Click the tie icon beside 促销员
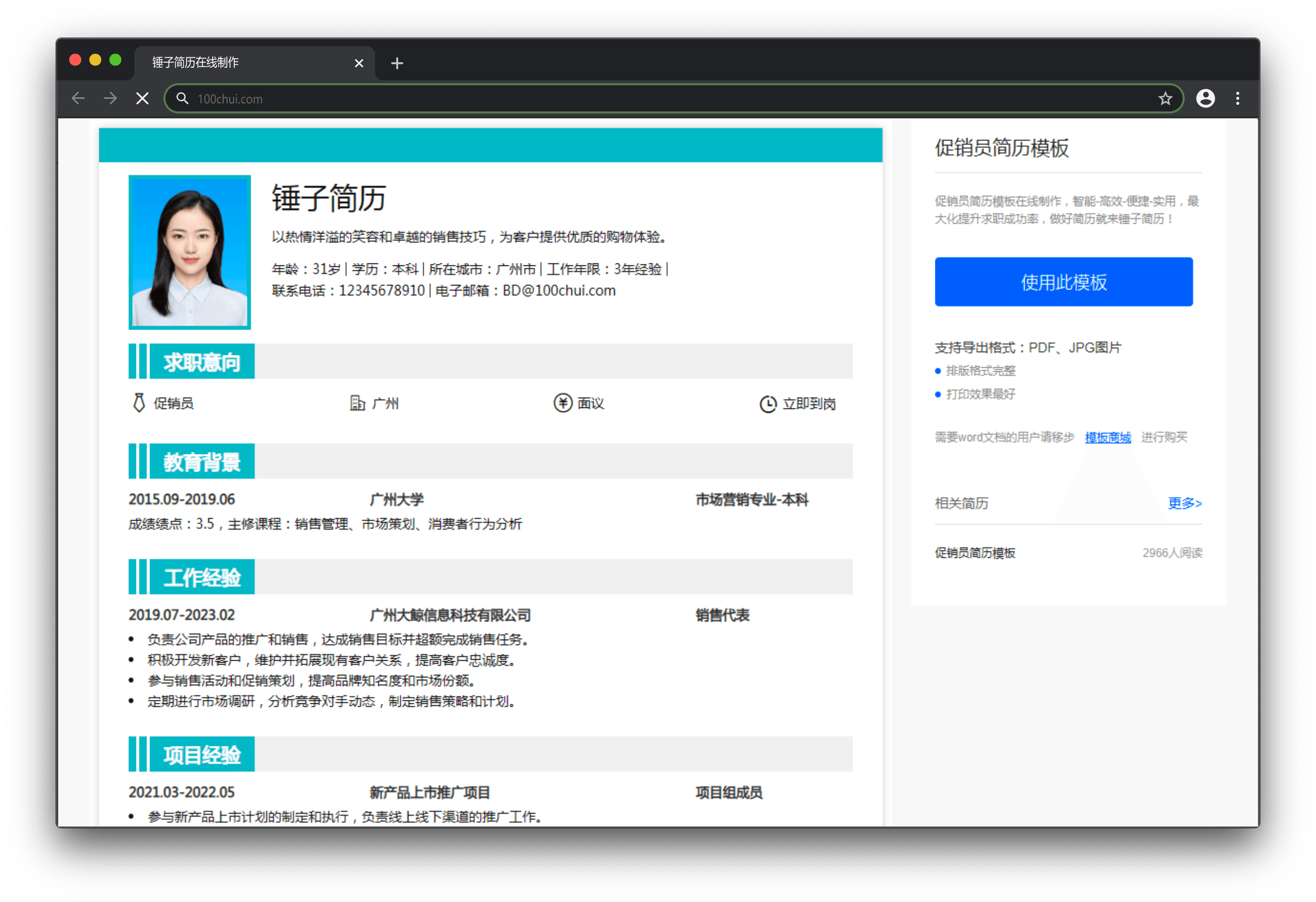 coord(139,403)
